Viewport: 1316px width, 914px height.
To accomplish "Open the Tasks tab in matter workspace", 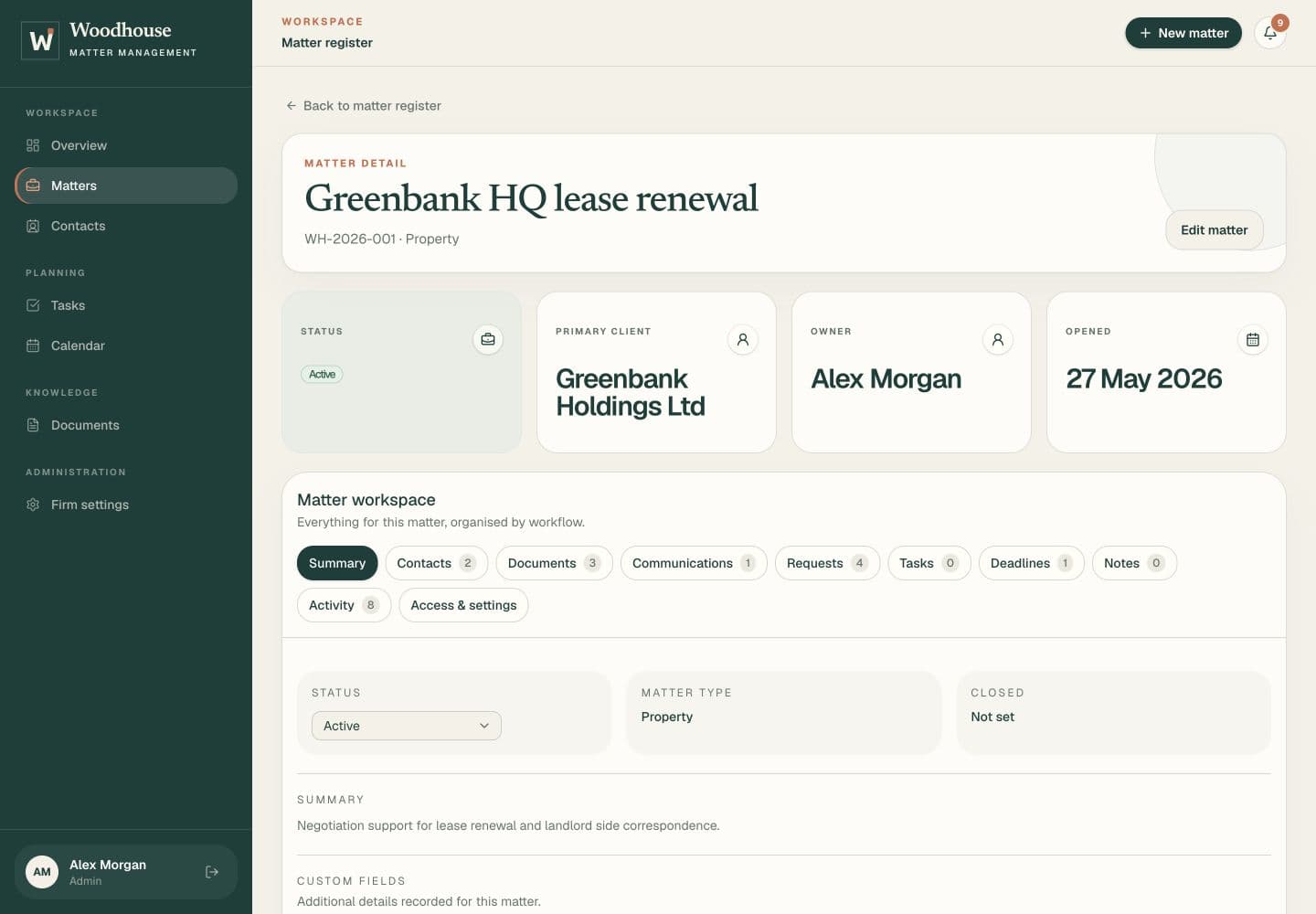I will (x=929, y=563).
